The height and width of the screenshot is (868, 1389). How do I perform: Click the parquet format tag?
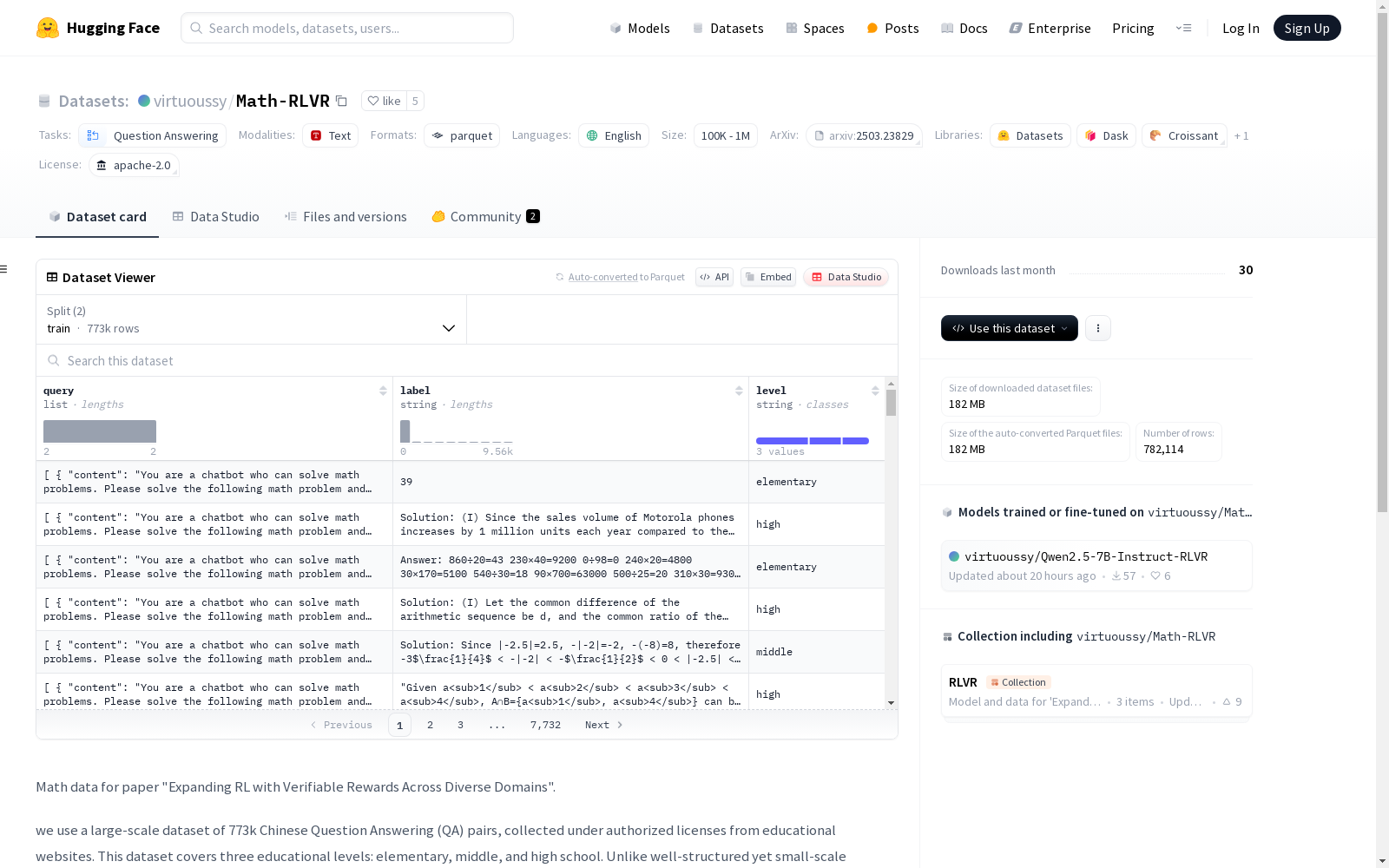coord(462,135)
